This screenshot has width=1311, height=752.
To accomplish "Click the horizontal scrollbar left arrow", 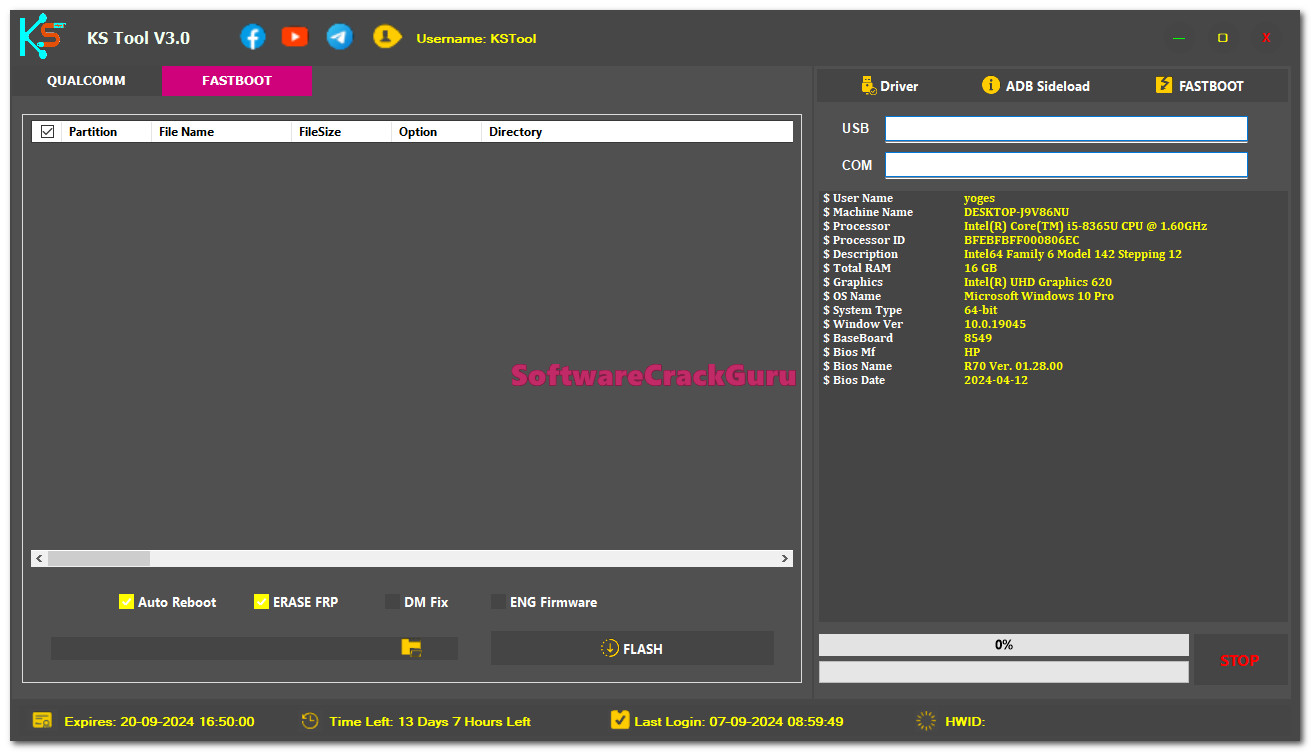I will coord(39,559).
